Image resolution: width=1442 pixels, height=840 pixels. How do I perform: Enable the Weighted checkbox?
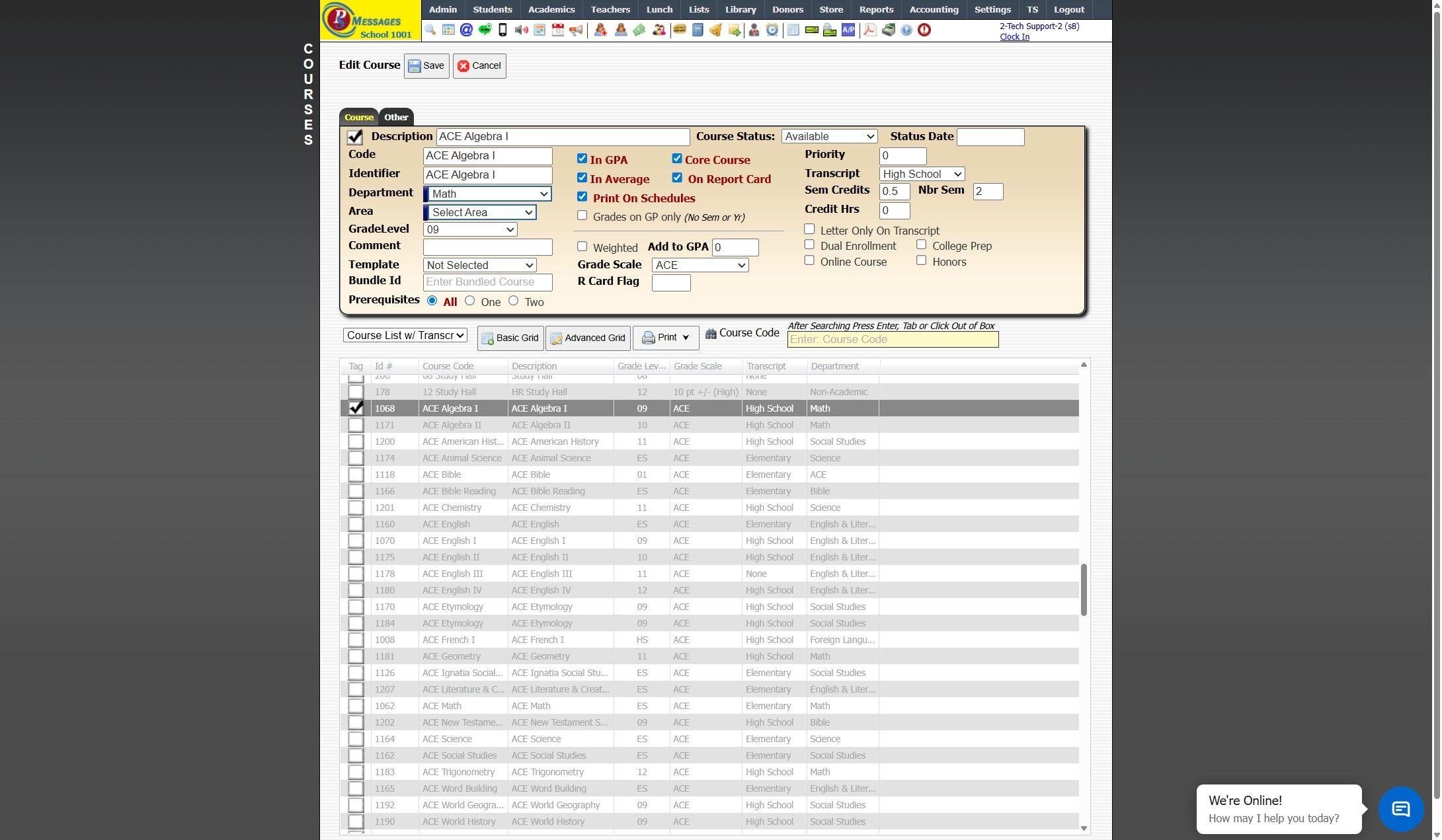pyautogui.click(x=582, y=247)
